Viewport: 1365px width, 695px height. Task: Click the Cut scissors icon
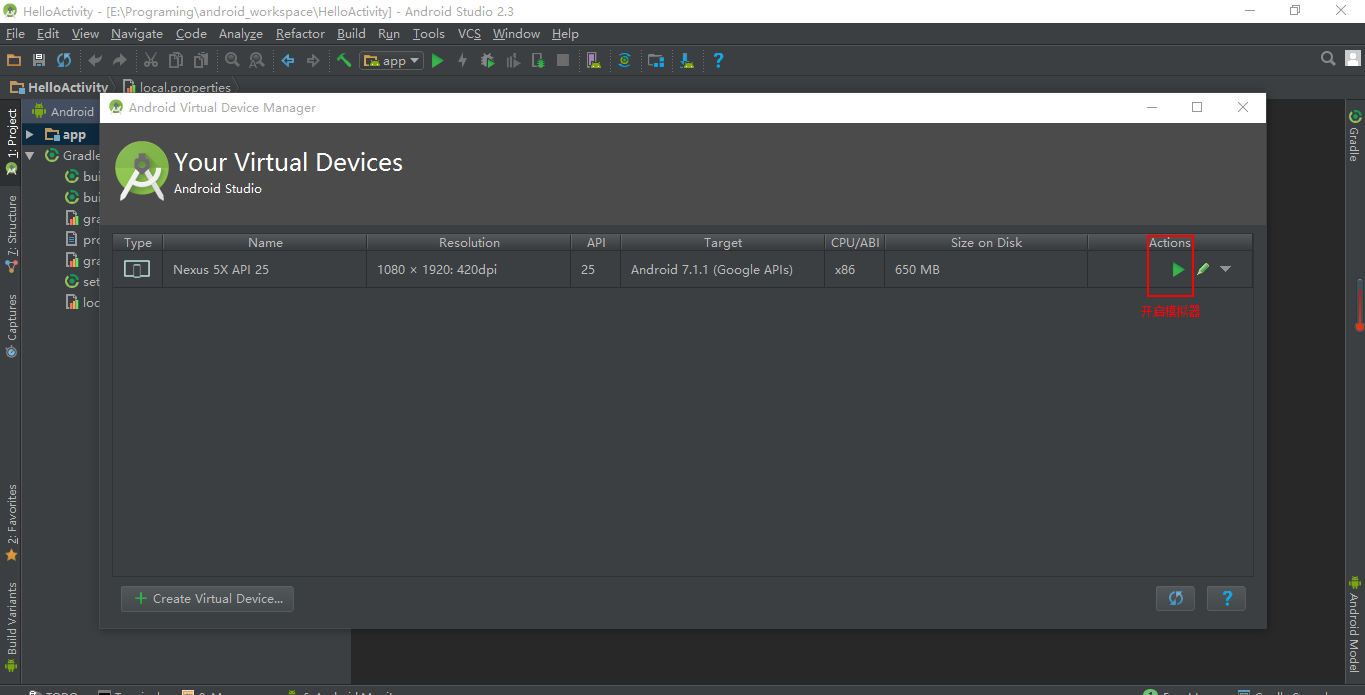tap(151, 61)
